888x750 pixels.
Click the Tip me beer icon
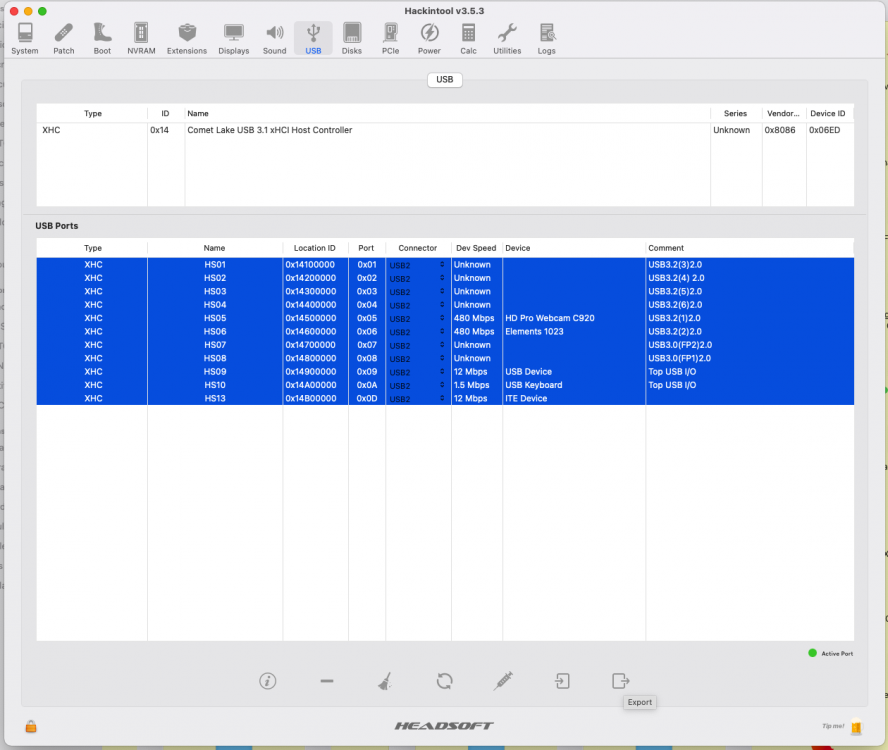856,726
